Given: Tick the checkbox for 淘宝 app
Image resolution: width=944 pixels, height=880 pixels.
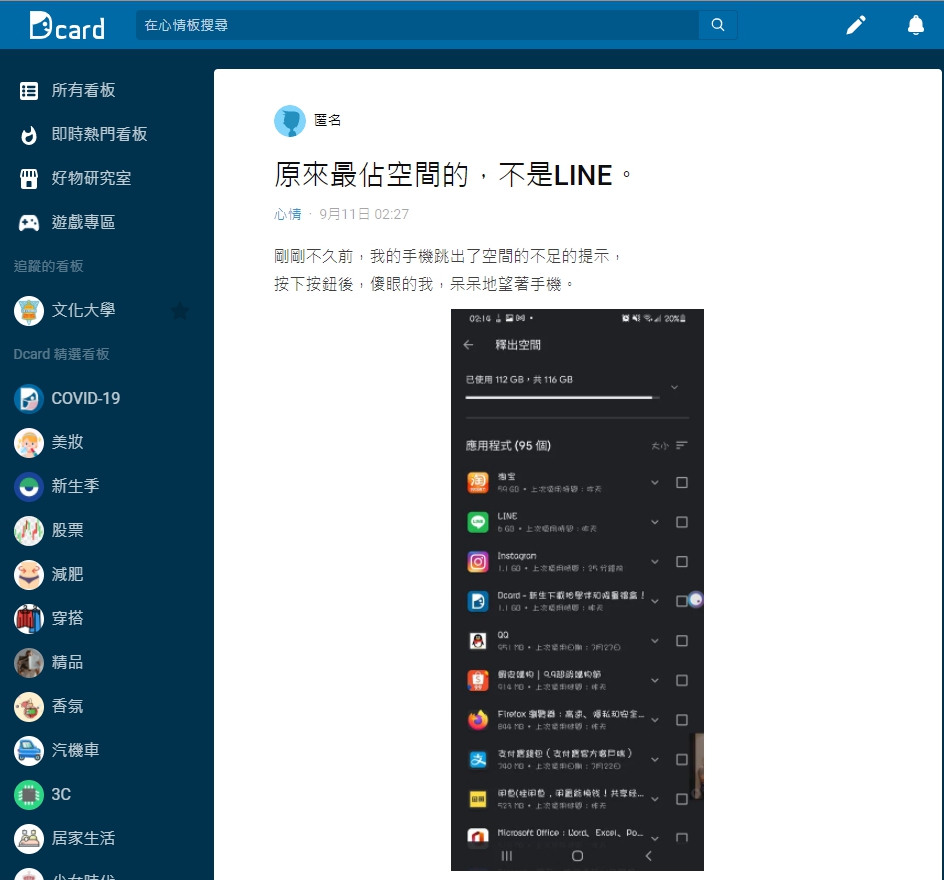Looking at the screenshot, I should pos(682,483).
